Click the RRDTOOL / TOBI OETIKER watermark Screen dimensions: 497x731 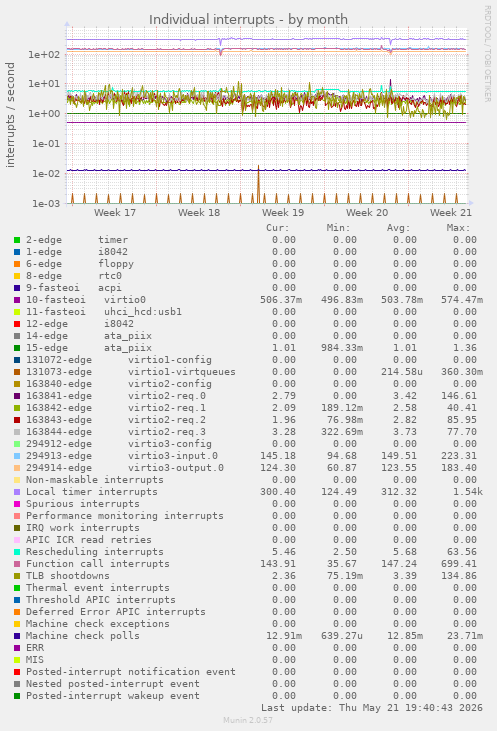click(x=488, y=54)
